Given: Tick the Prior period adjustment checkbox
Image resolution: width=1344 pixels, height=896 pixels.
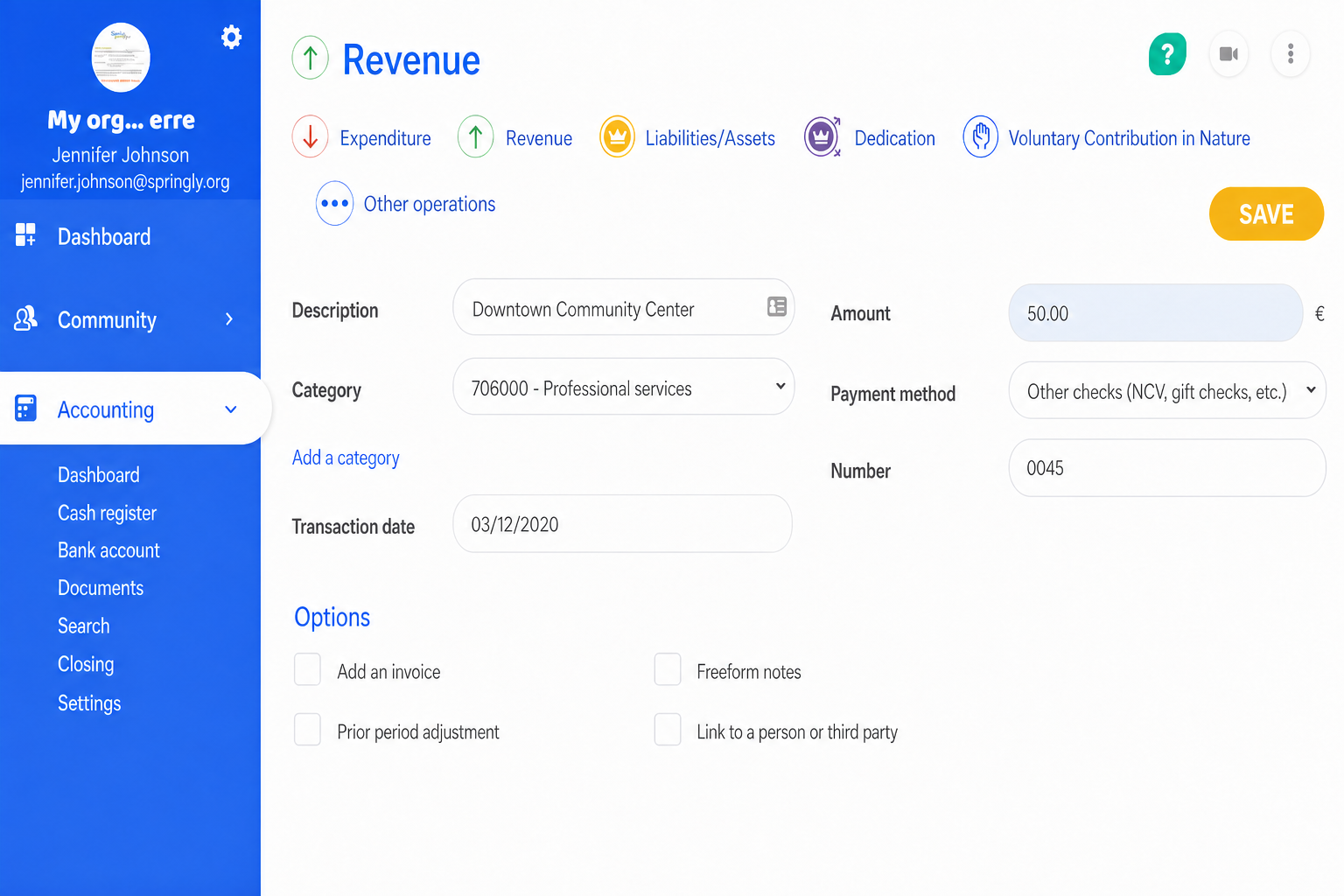Looking at the screenshot, I should [307, 730].
